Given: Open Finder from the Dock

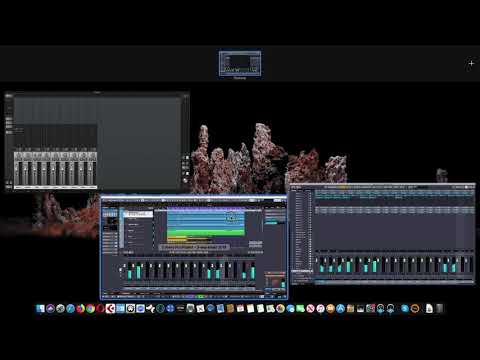Looking at the screenshot, I should [40, 309].
